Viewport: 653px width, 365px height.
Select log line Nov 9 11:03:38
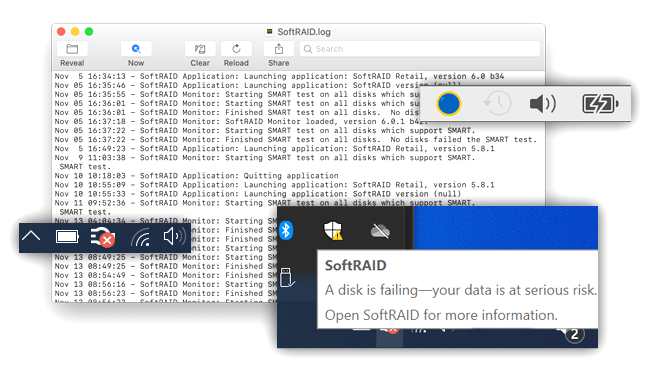[x=265, y=158]
